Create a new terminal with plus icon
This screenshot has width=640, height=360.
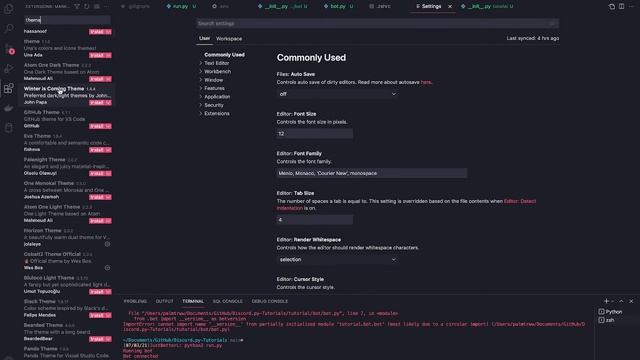click(x=606, y=301)
